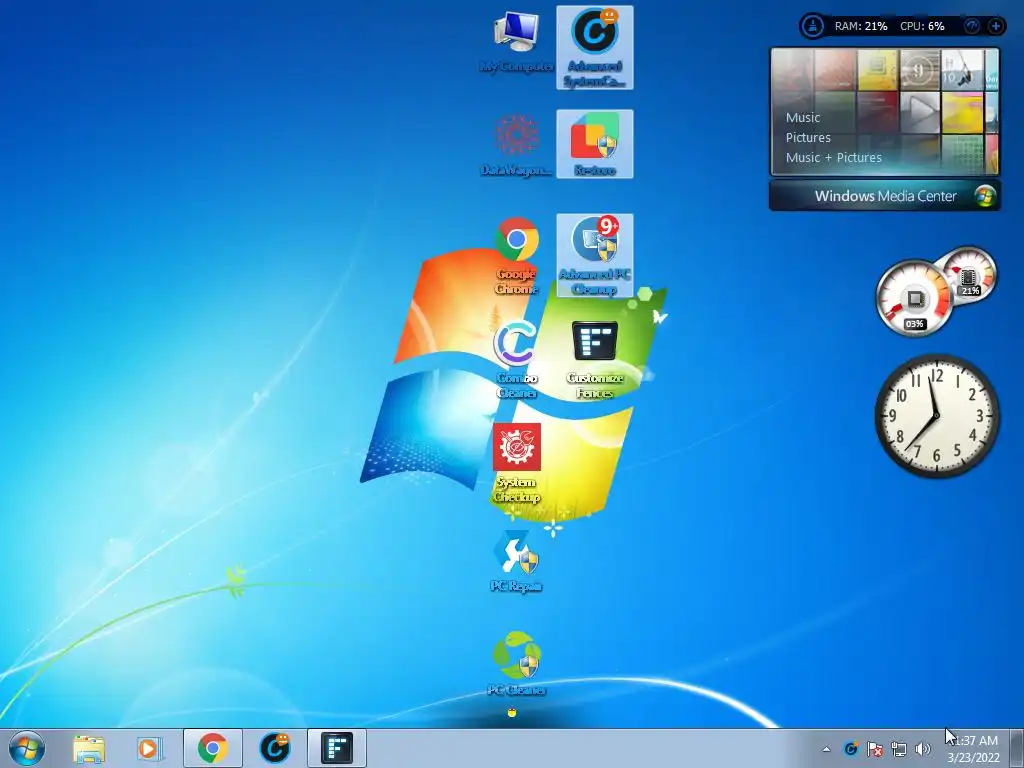The width and height of the screenshot is (1024, 768).
Task: Switch to Google Chrome on the taskbar
Action: [213, 748]
